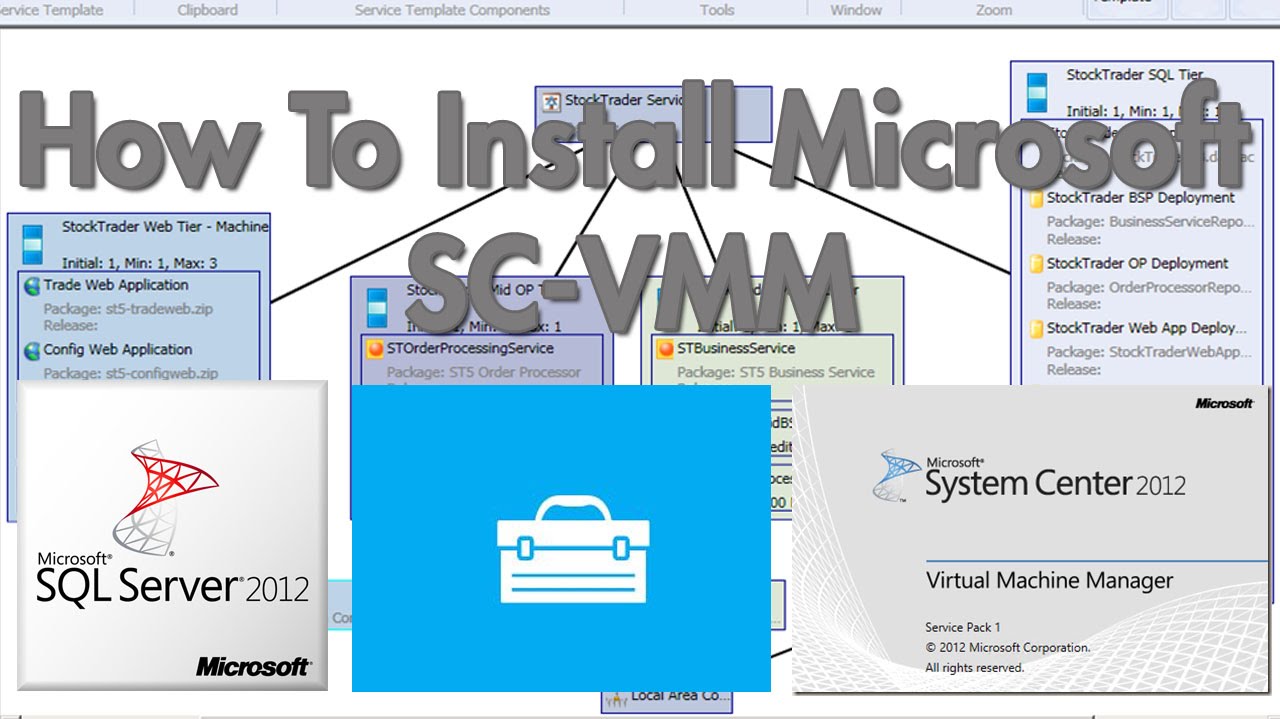Select the StockTrader Web App Deploy icon
The width and height of the screenshot is (1280, 719).
click(x=1037, y=328)
